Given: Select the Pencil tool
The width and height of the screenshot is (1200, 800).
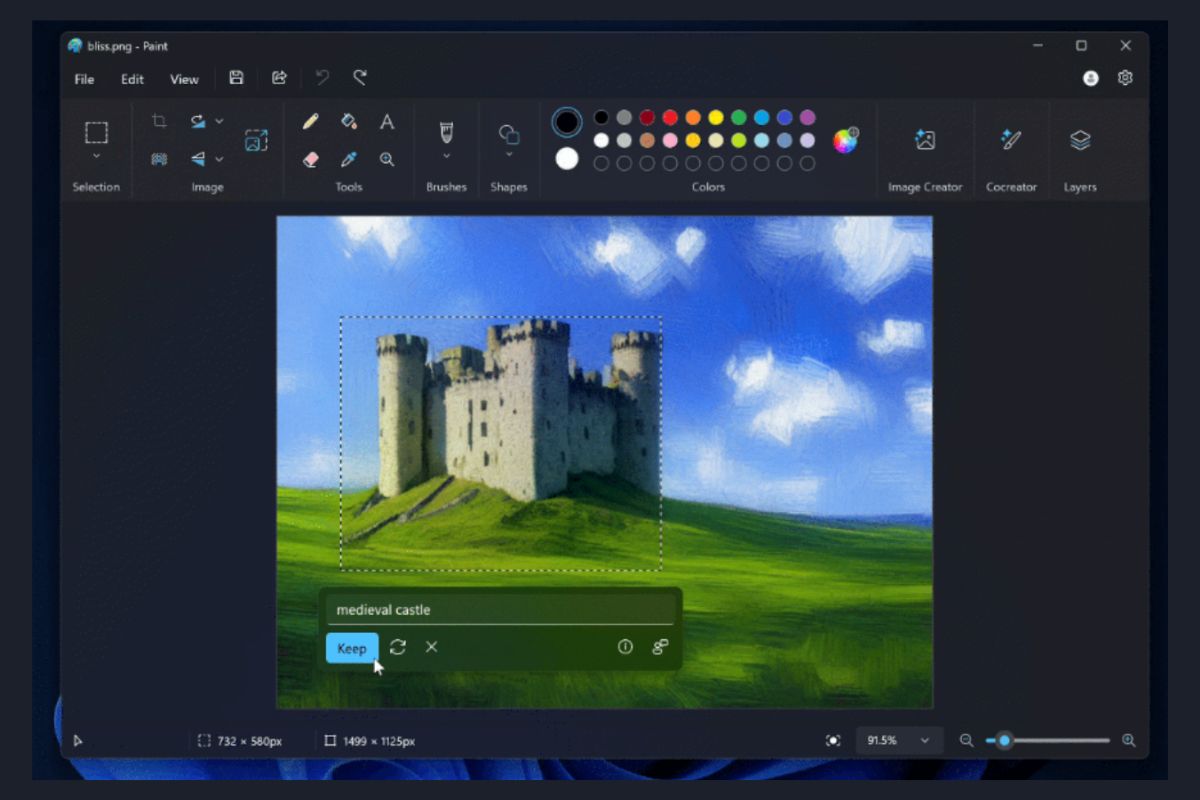Looking at the screenshot, I should [310, 121].
